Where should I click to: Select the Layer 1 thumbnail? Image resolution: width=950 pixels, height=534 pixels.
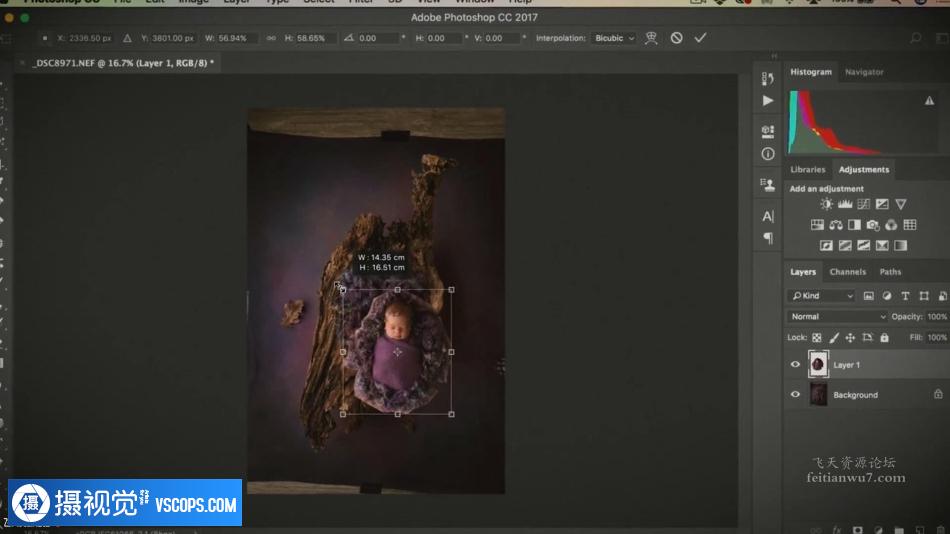coord(818,364)
